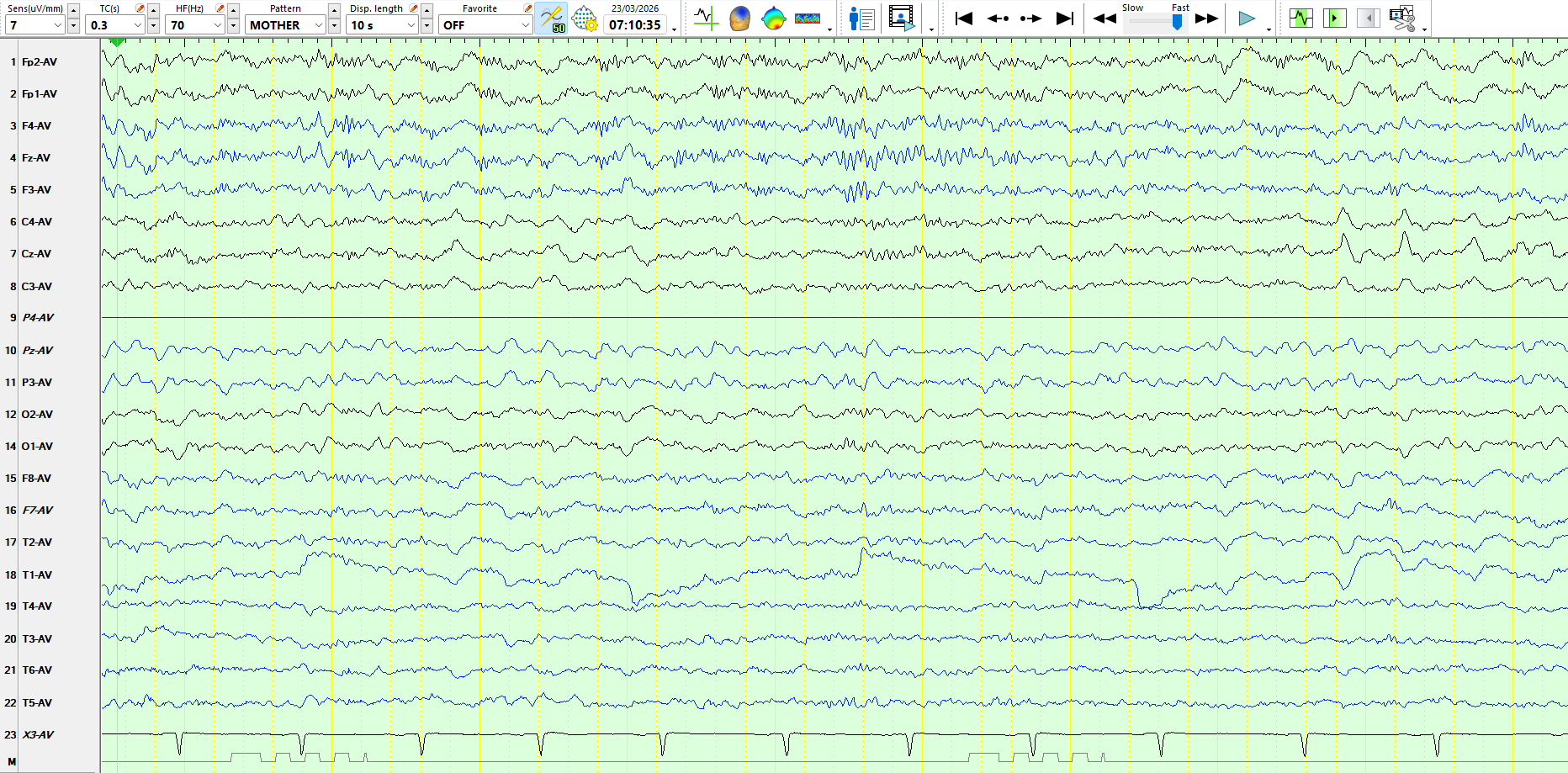Click the green page-forward play icon
Image resolution: width=1568 pixels, height=773 pixels.
[1334, 18]
